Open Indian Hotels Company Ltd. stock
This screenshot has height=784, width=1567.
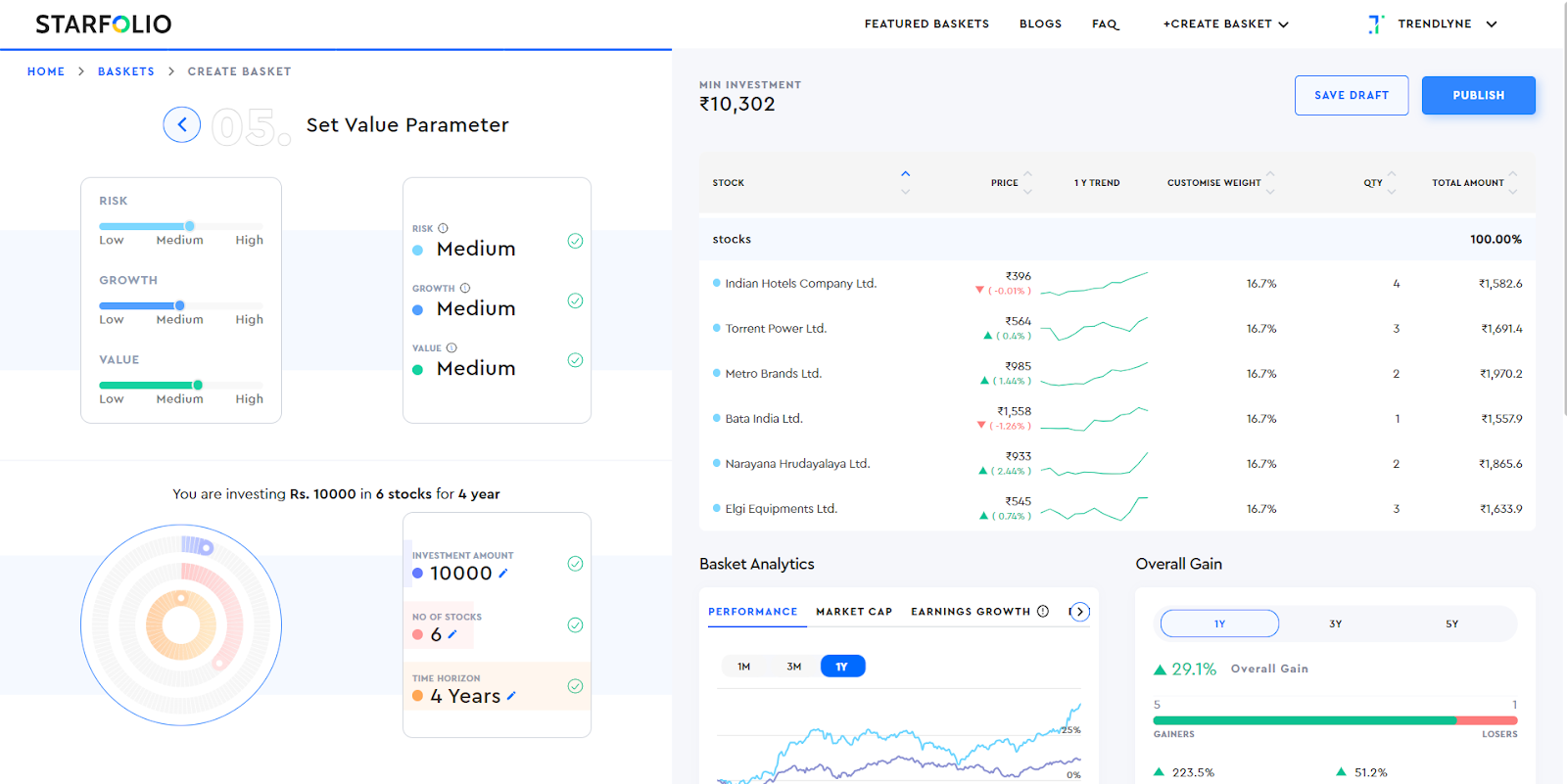tap(801, 284)
